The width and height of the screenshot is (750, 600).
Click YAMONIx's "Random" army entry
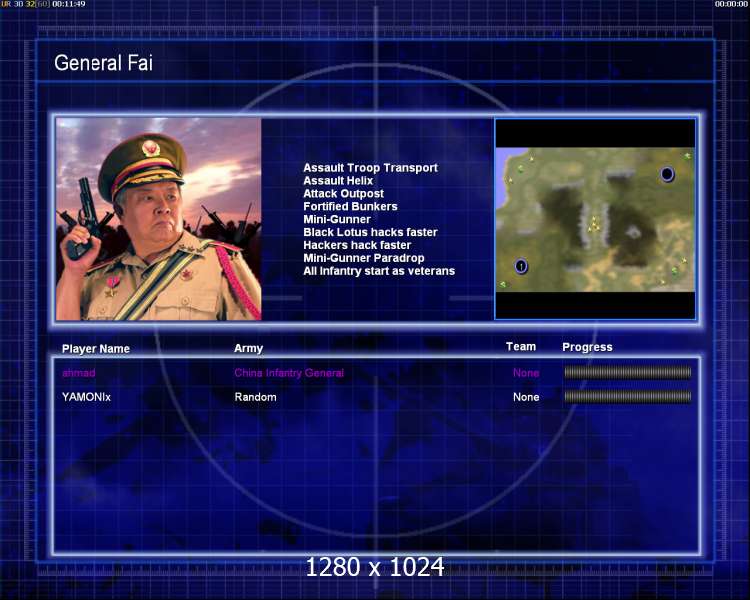coord(255,397)
